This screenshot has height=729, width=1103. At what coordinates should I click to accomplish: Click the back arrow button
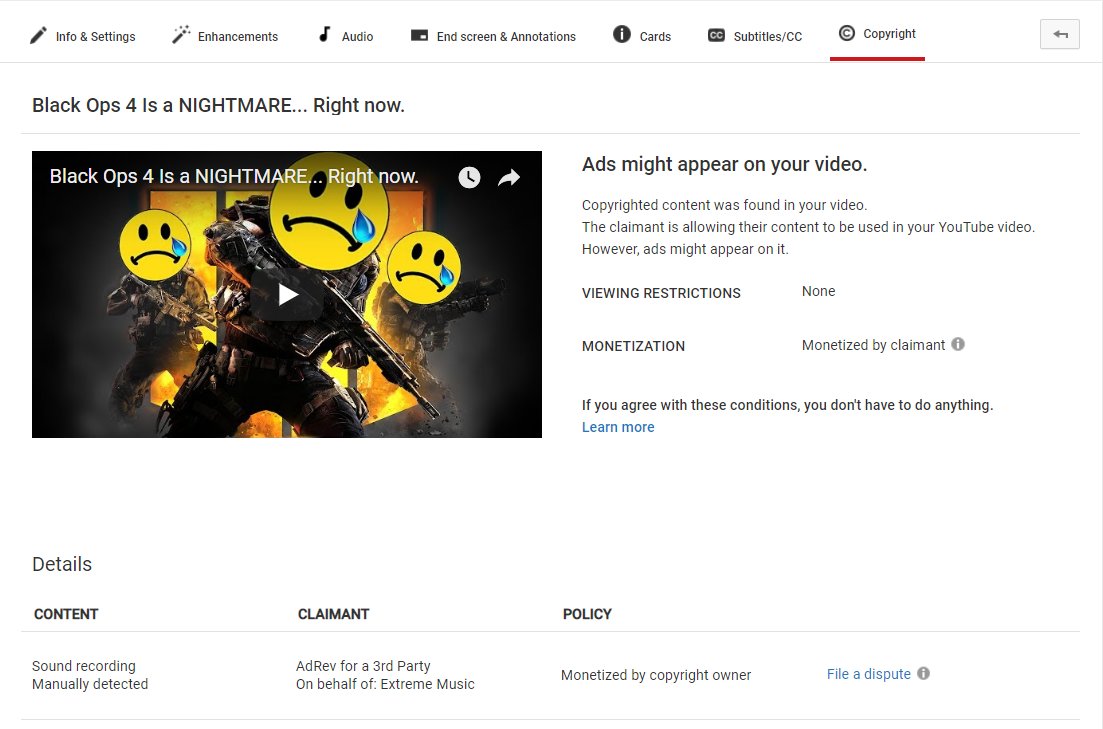[x=1059, y=34]
